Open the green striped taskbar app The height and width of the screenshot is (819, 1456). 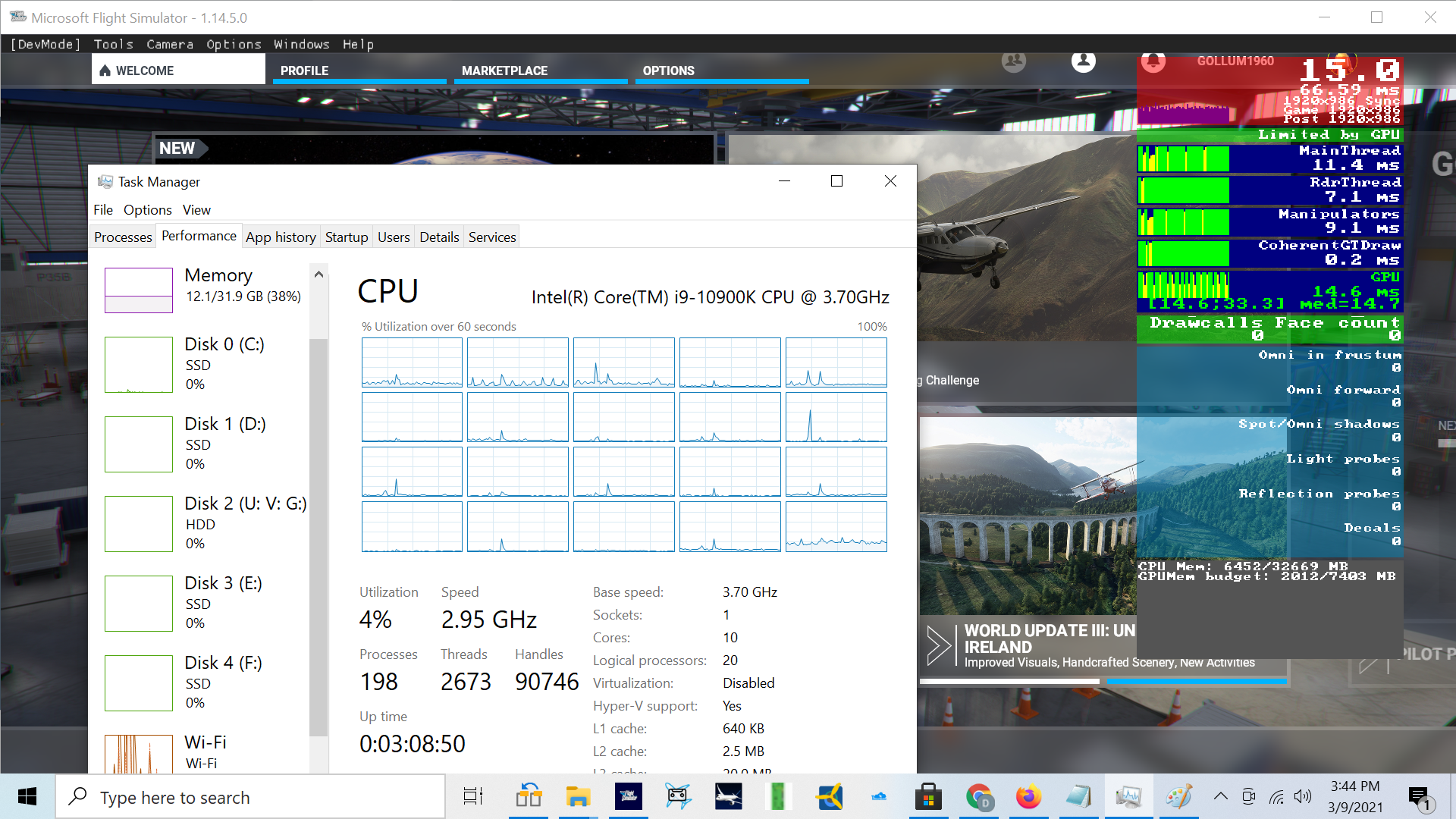coord(779,797)
